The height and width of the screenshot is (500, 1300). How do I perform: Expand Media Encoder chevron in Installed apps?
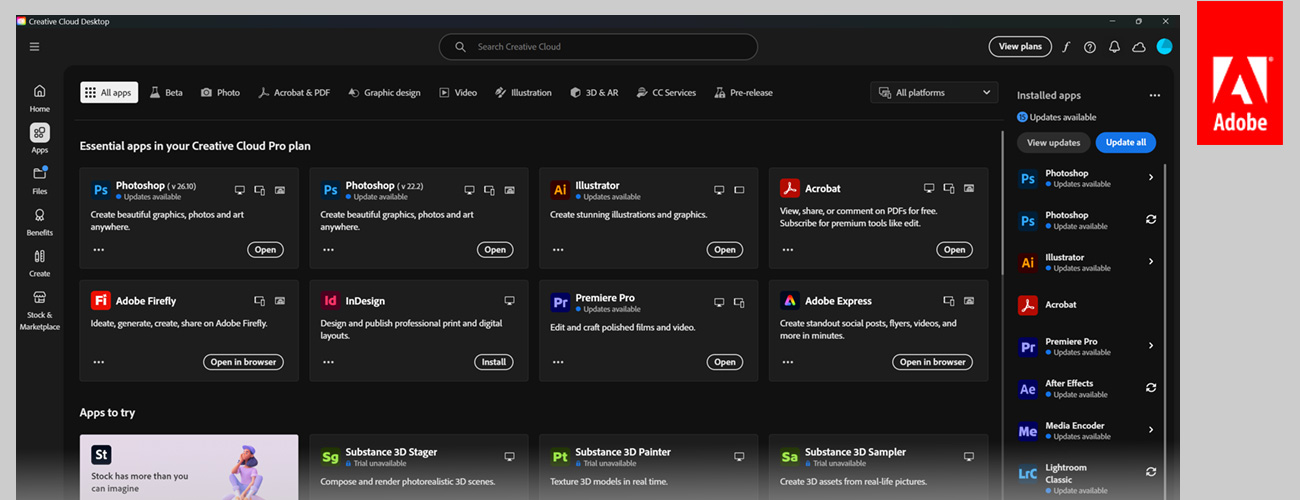(1151, 430)
